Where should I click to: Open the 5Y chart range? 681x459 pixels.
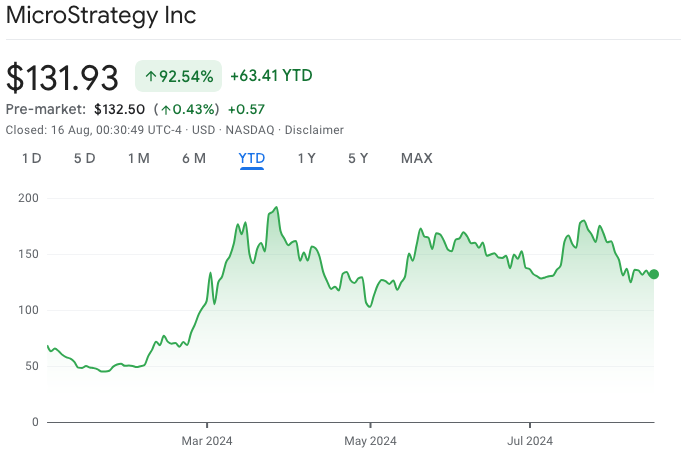tap(358, 158)
